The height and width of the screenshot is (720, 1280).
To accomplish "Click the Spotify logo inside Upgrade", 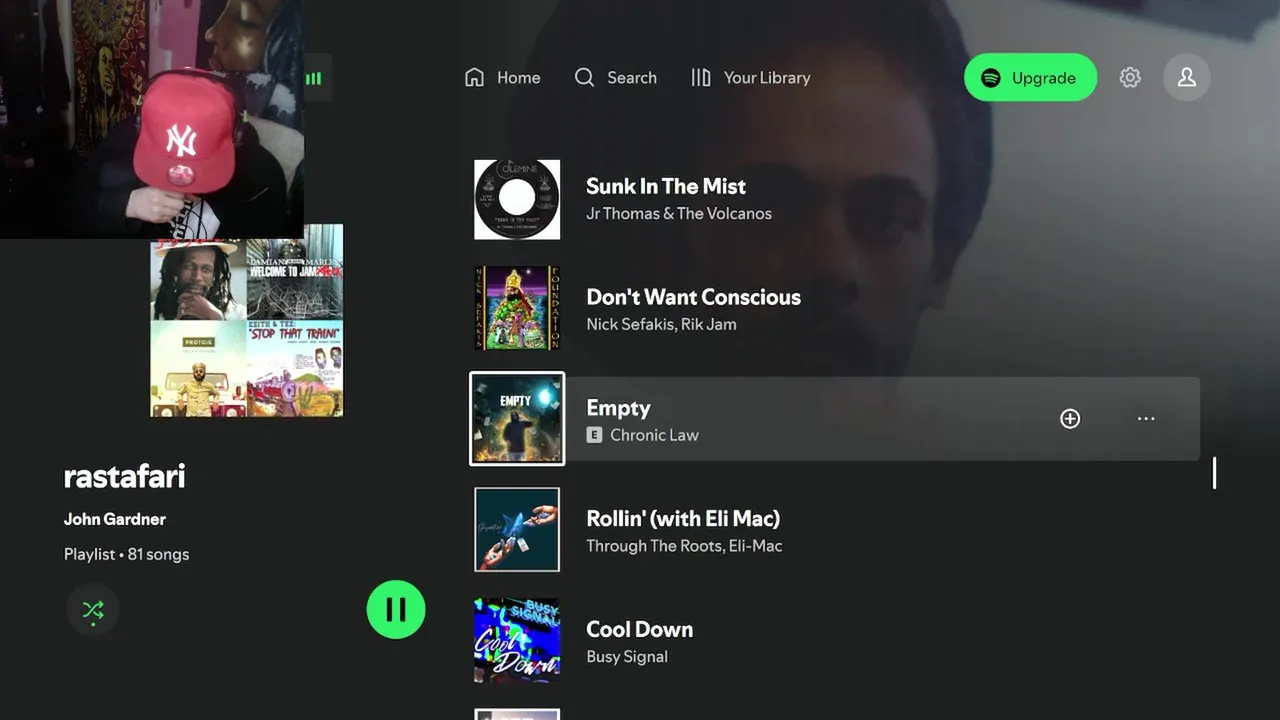I will pyautogui.click(x=991, y=78).
